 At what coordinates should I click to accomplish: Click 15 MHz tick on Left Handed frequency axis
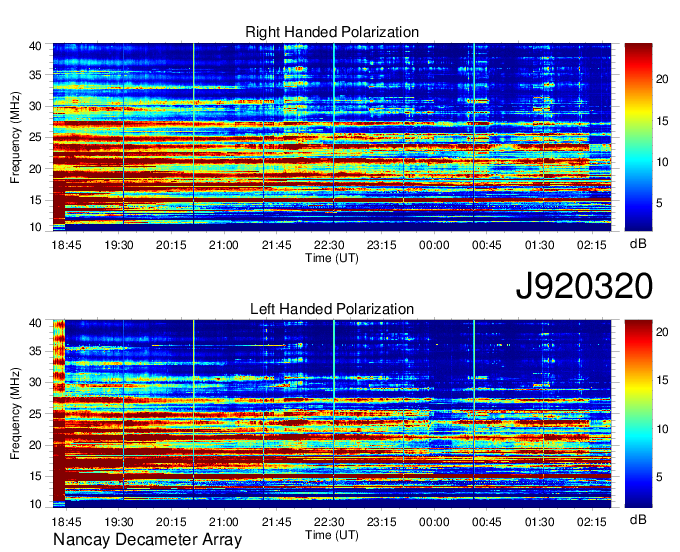click(35, 476)
